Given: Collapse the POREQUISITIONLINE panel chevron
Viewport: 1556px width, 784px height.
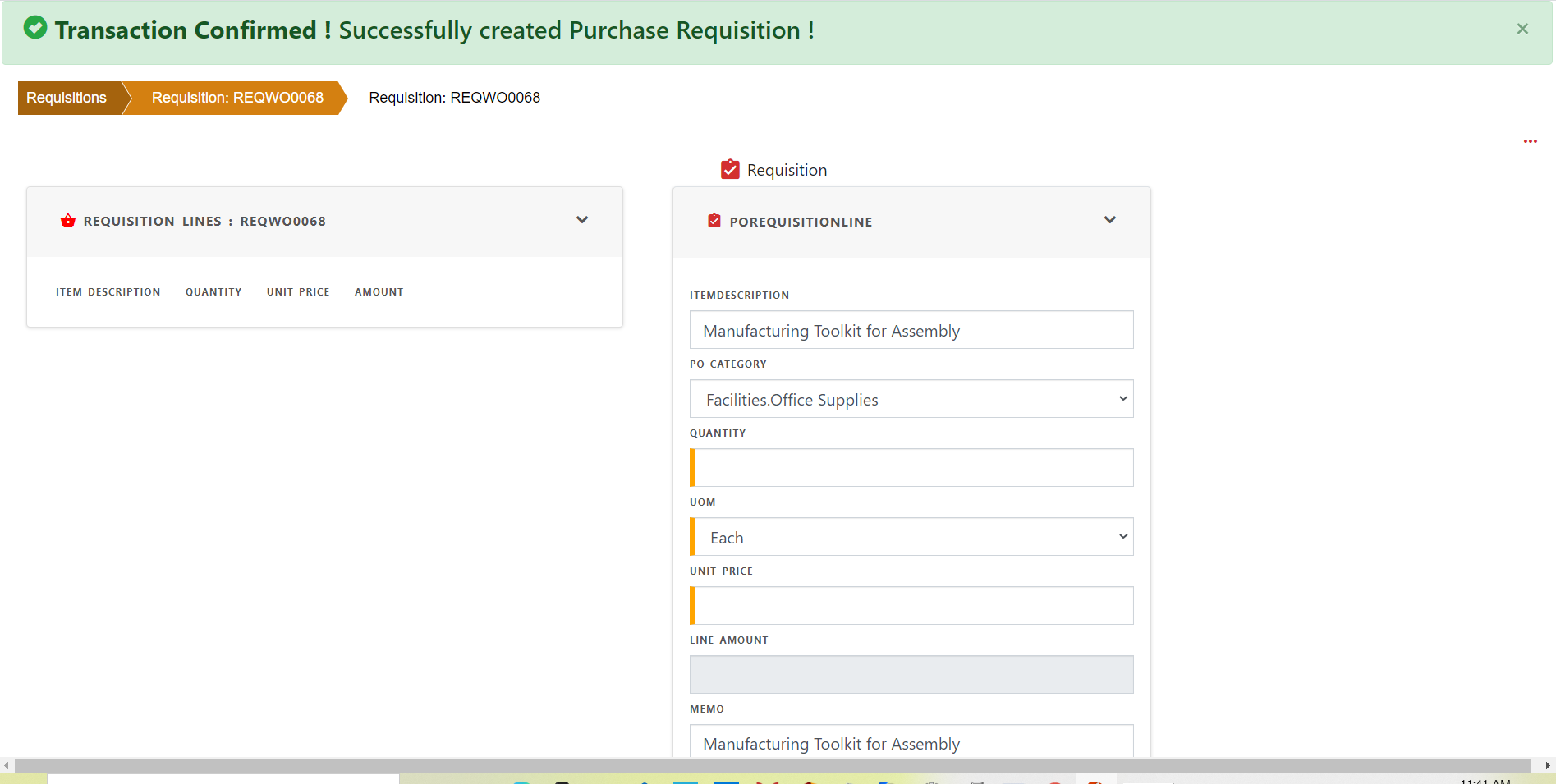Looking at the screenshot, I should tap(1110, 220).
